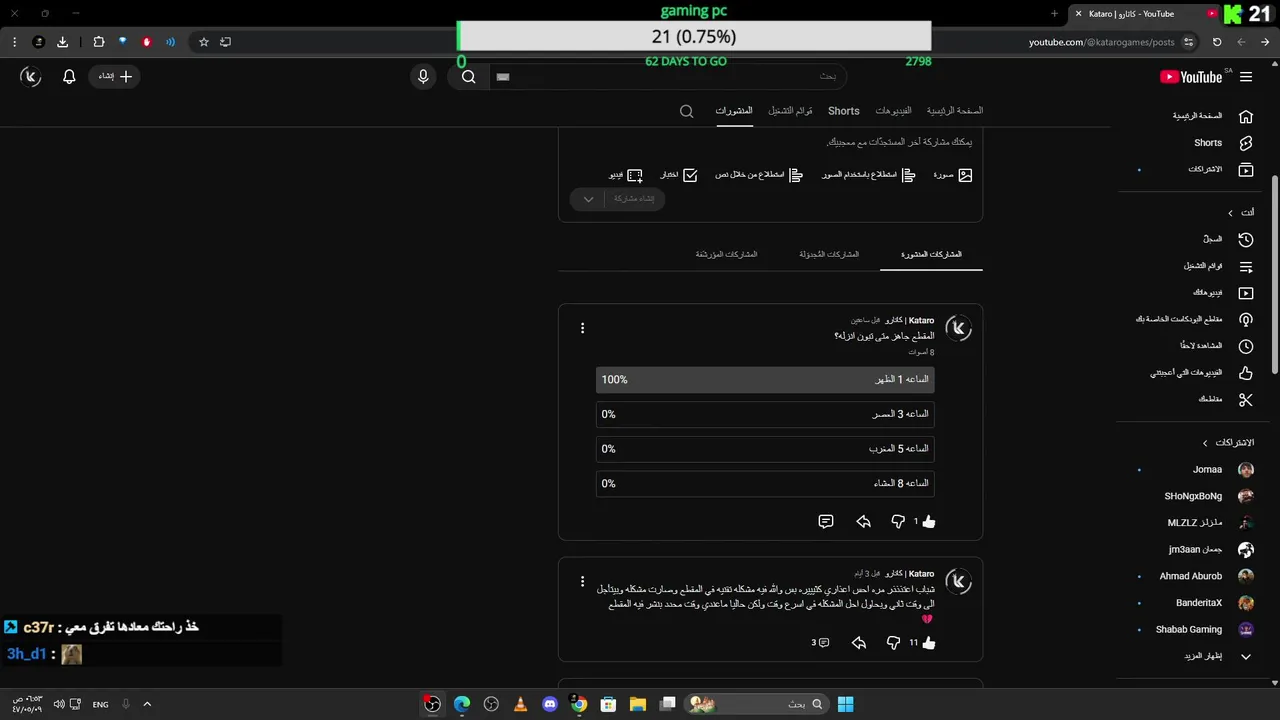The height and width of the screenshot is (720, 1280).
Task: Open the channel Shorts tab
Action: click(x=844, y=111)
